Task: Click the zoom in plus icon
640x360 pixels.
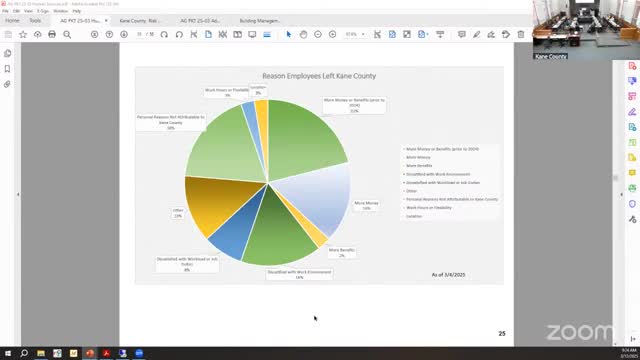Action: click(x=333, y=34)
